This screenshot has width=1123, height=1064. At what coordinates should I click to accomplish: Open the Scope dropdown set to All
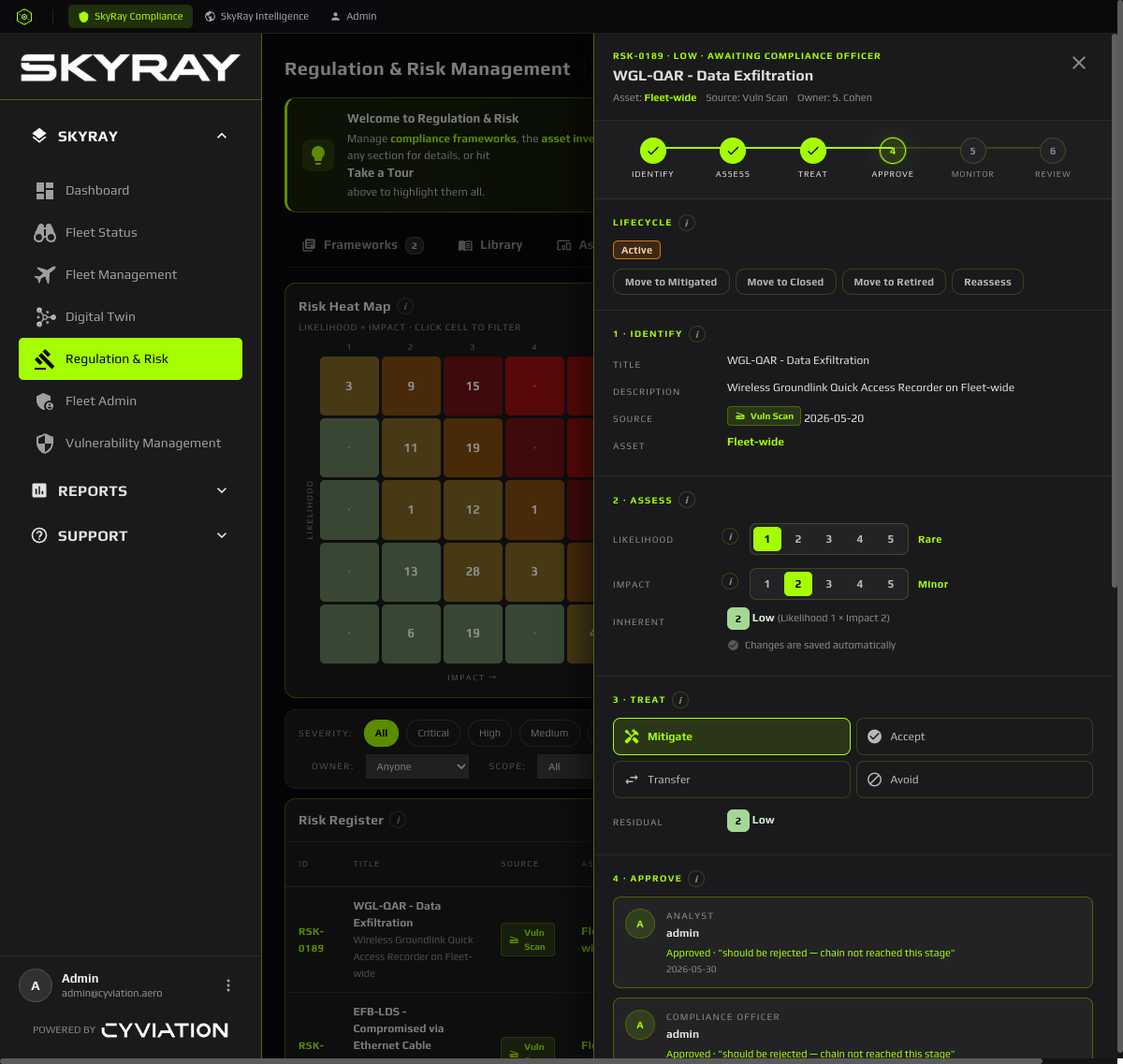(x=565, y=766)
